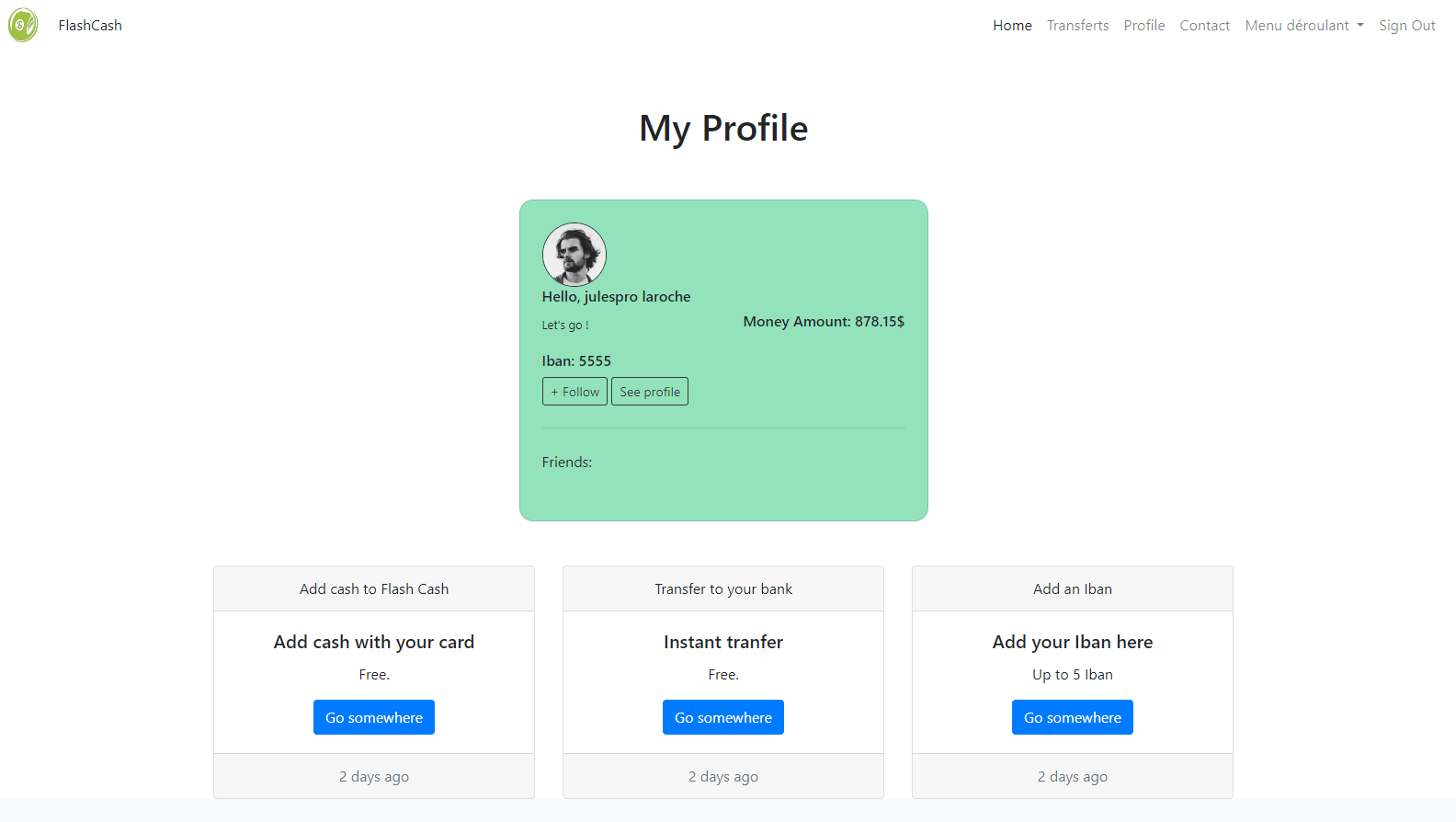Open the Contact page link

(x=1204, y=26)
